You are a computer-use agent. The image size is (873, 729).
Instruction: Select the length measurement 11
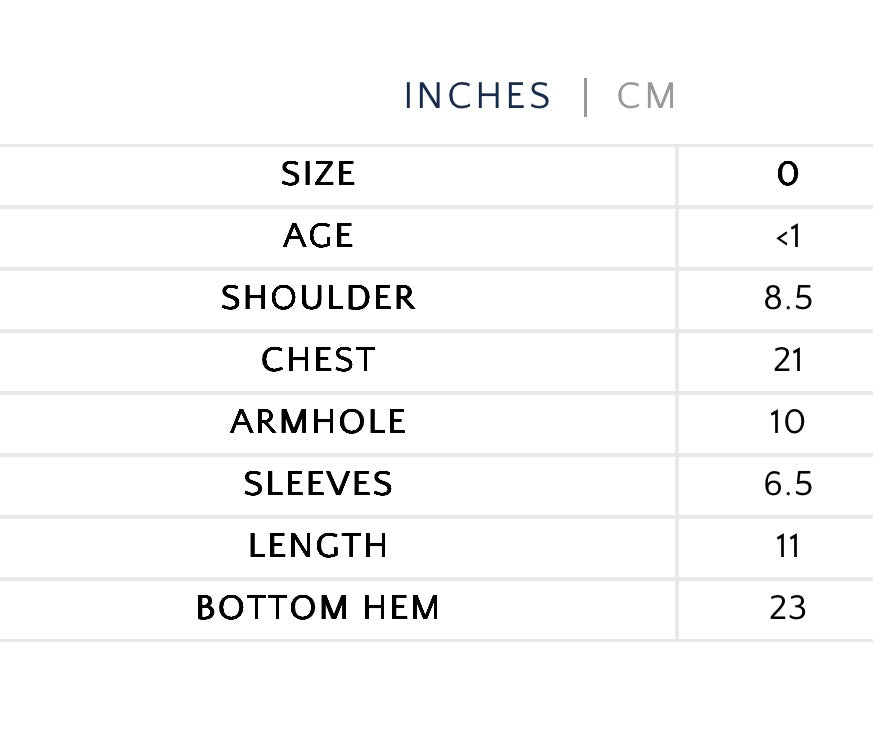coord(788,546)
